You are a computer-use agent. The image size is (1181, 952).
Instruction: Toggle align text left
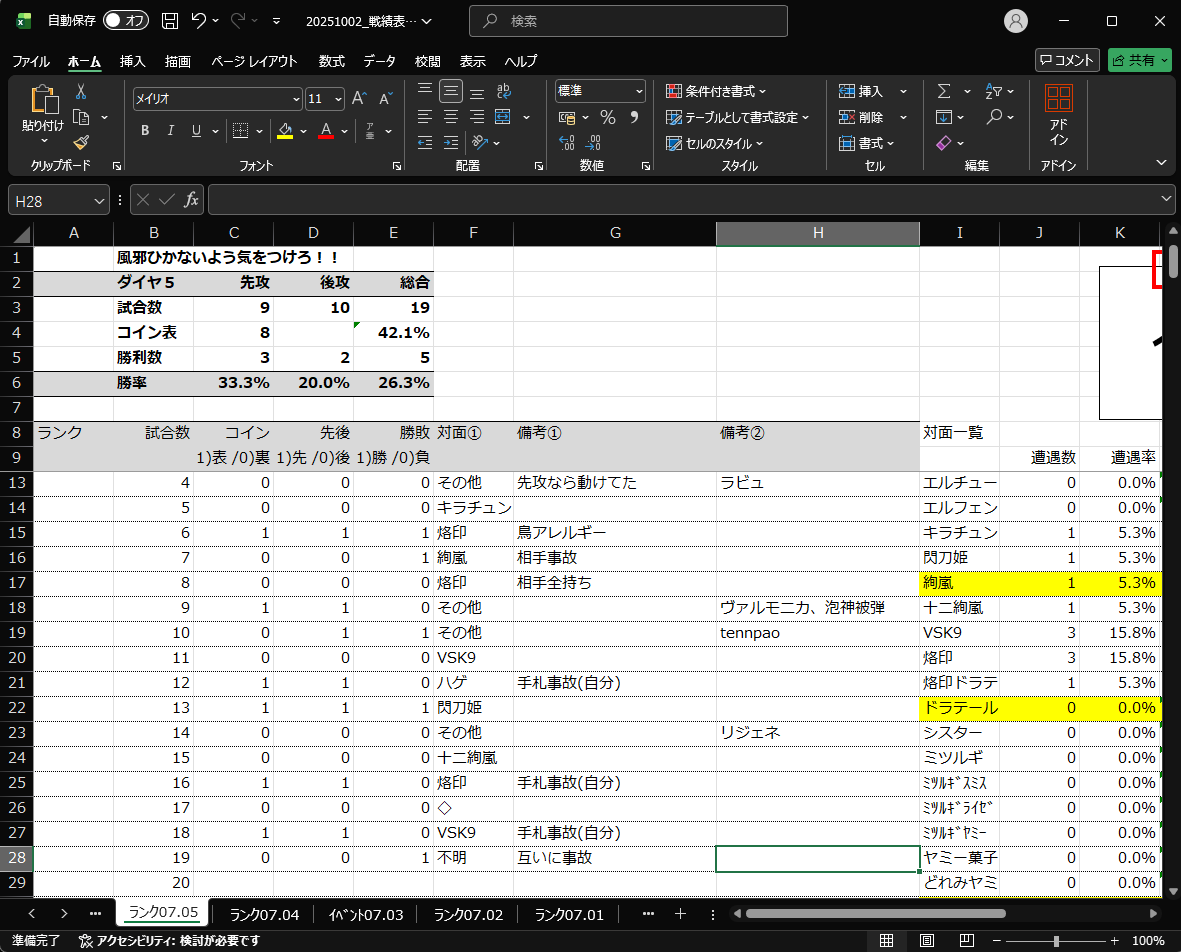pos(425,117)
